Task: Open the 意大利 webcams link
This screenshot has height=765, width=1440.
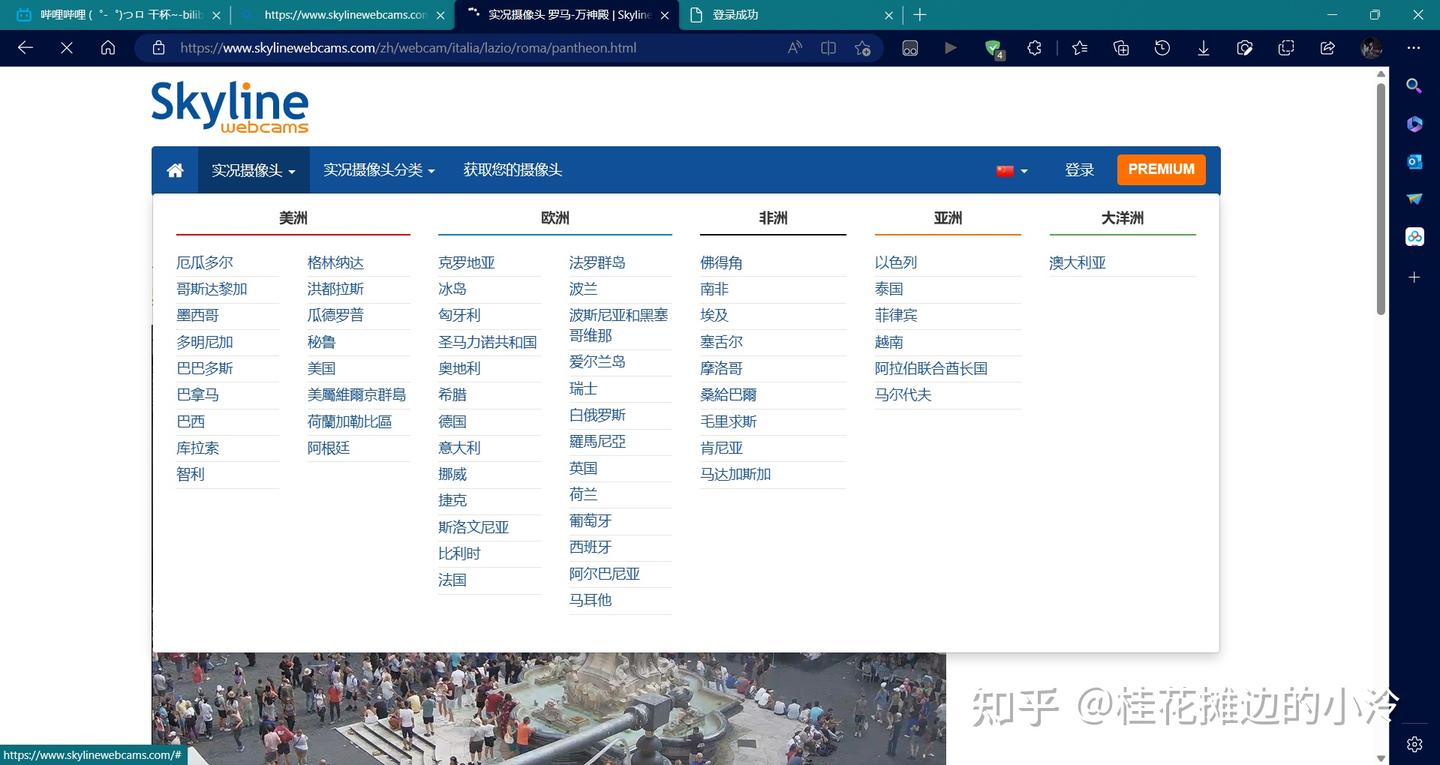Action: [x=459, y=447]
